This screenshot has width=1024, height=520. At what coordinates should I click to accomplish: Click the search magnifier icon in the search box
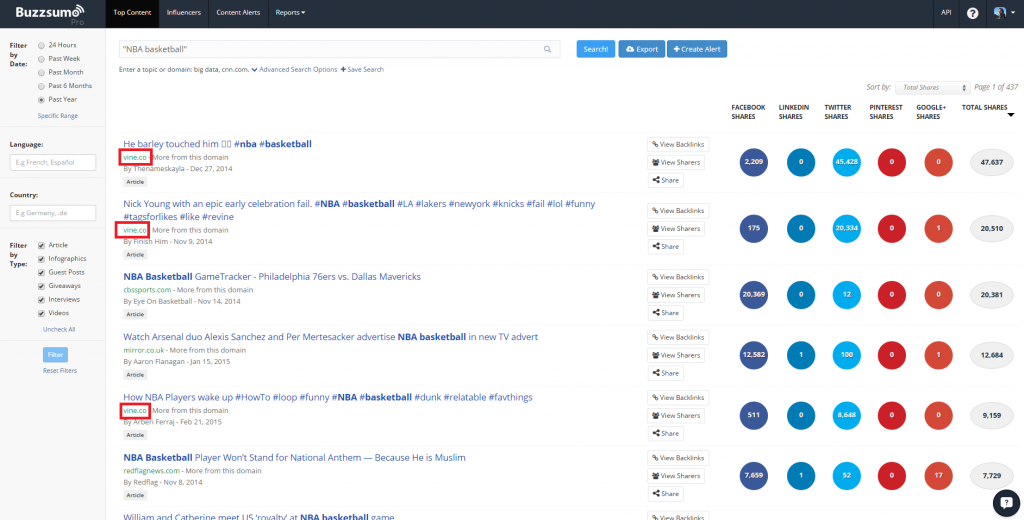tap(547, 49)
